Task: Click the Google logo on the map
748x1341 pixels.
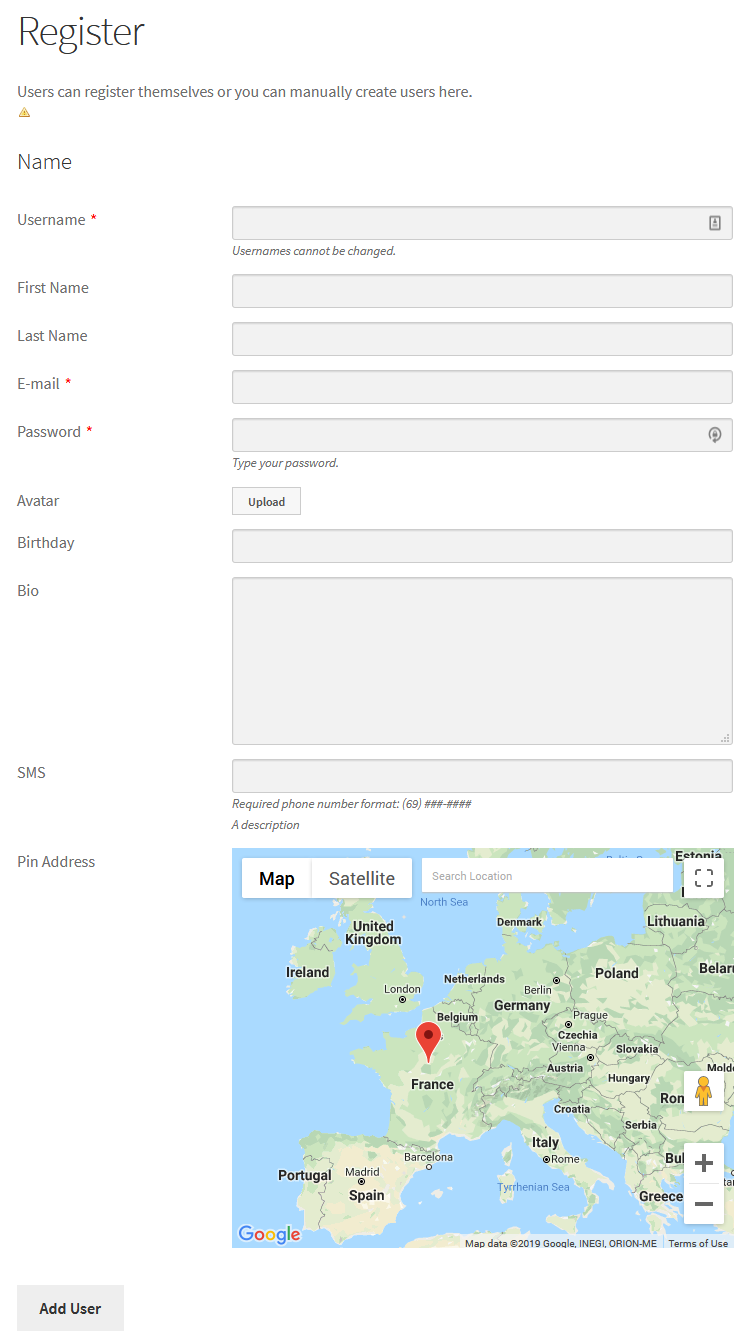Action: [x=269, y=1234]
